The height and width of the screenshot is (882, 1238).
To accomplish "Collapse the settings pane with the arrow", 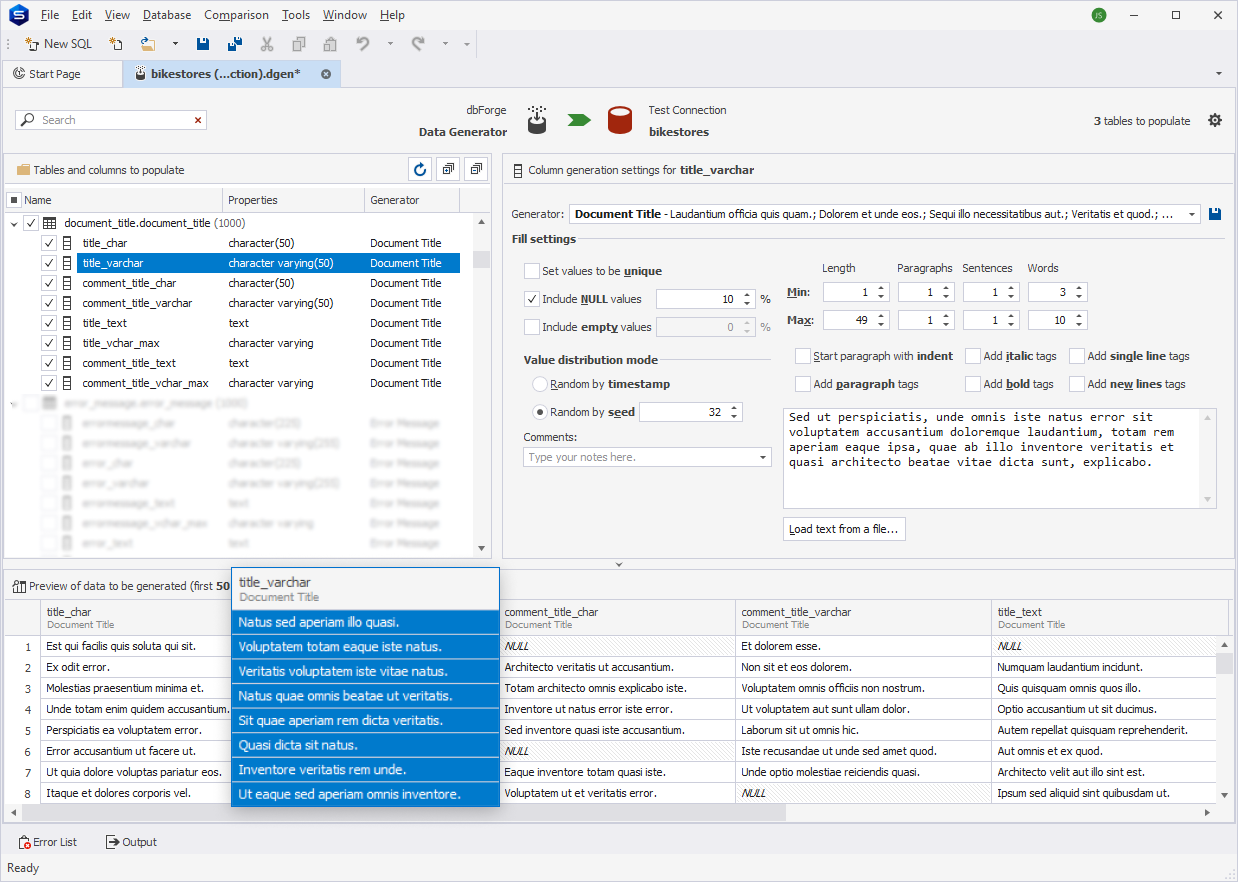I will [619, 565].
